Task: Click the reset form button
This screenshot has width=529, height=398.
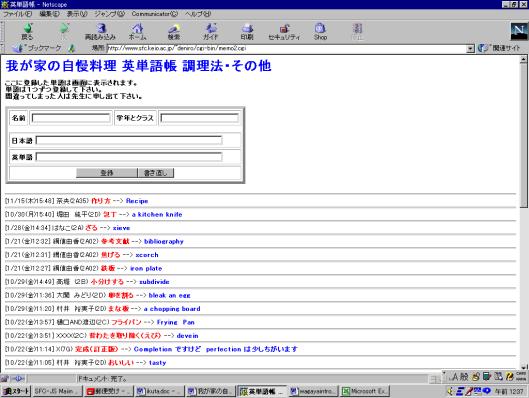Action: click(156, 173)
